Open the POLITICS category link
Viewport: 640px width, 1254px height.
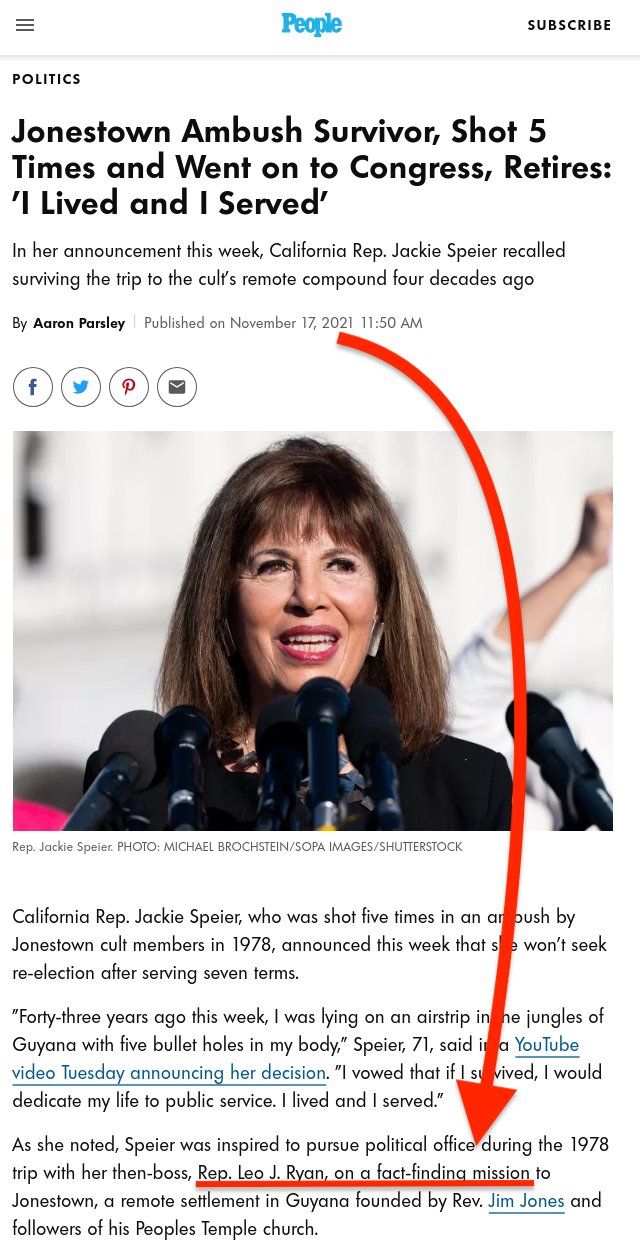click(47, 79)
